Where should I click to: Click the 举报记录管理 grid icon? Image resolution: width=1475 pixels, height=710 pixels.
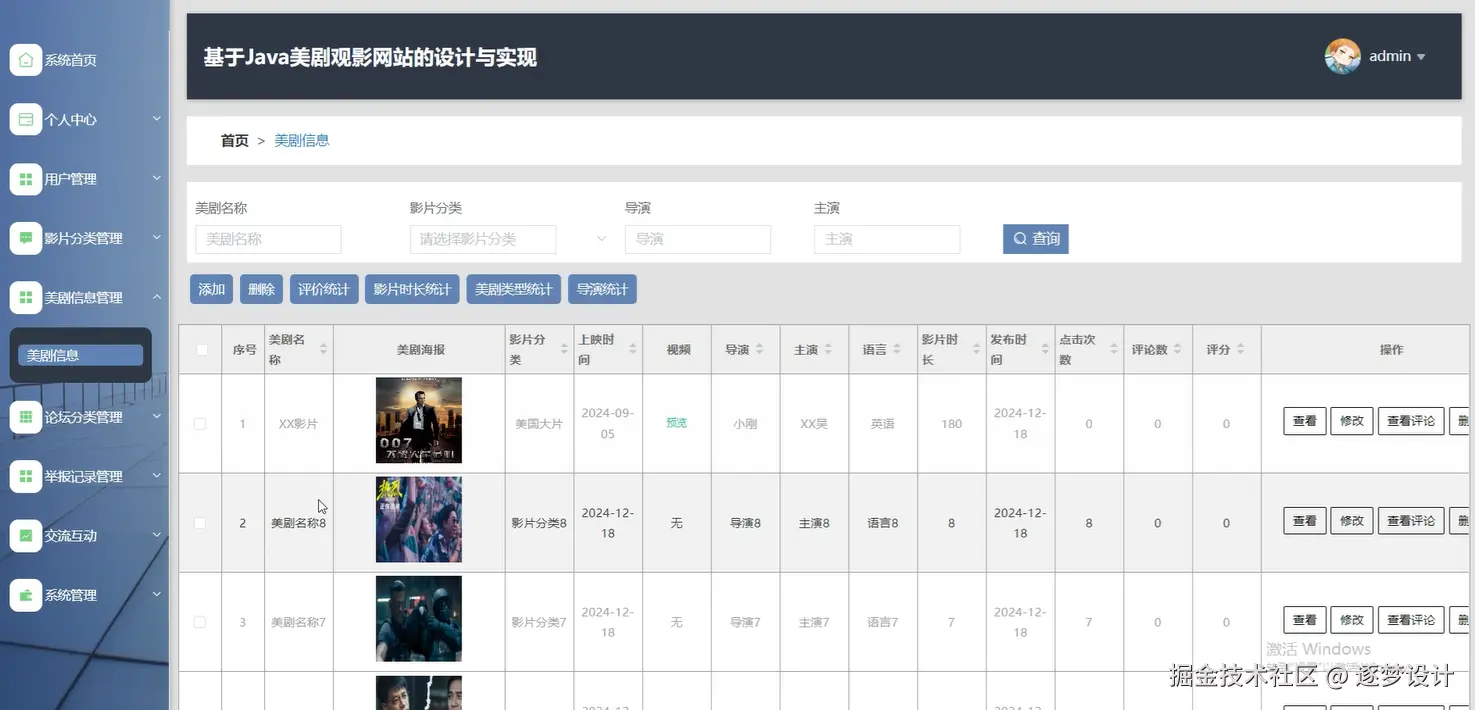26,476
